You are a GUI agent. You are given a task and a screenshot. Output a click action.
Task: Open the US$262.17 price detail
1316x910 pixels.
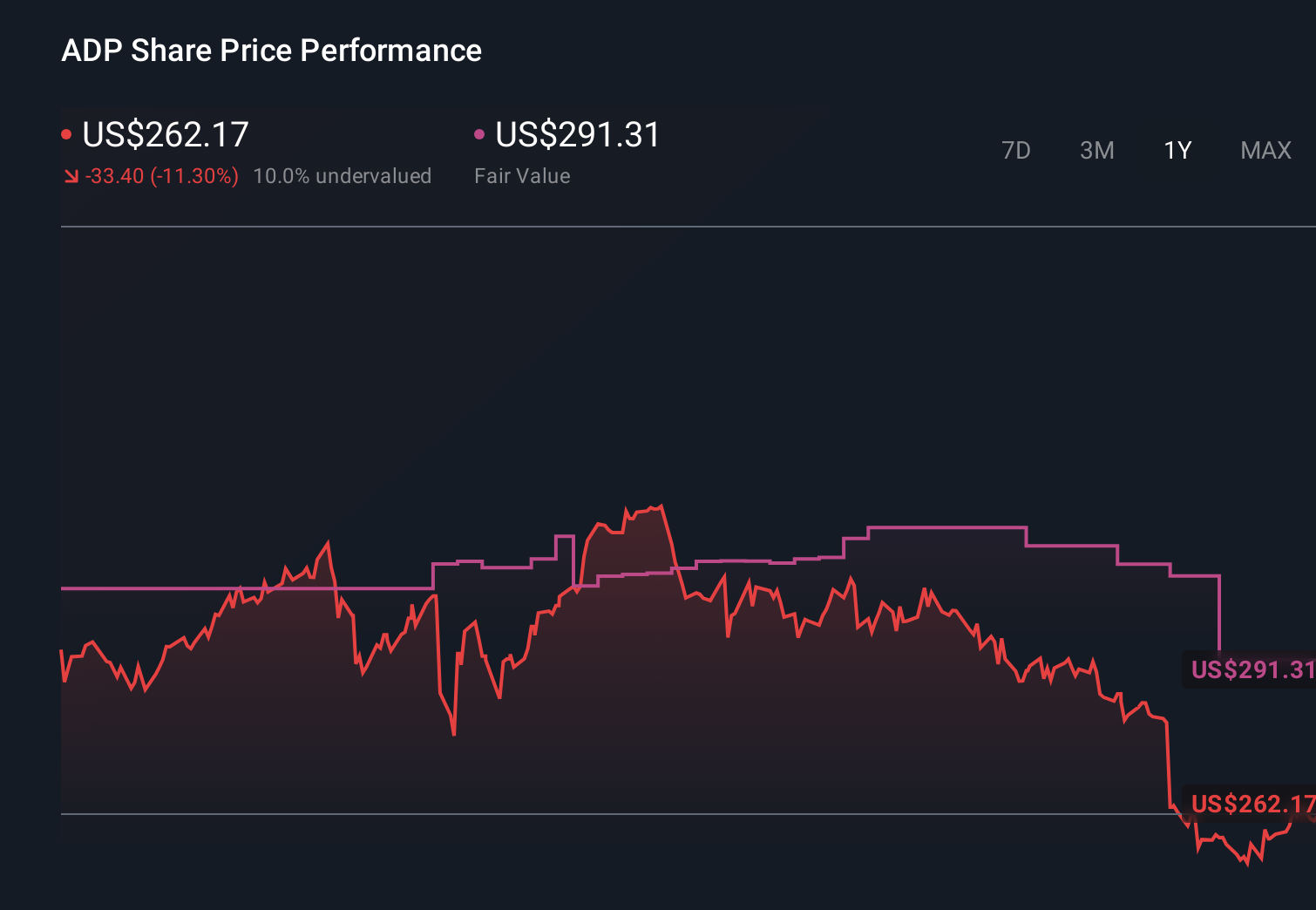(x=164, y=134)
